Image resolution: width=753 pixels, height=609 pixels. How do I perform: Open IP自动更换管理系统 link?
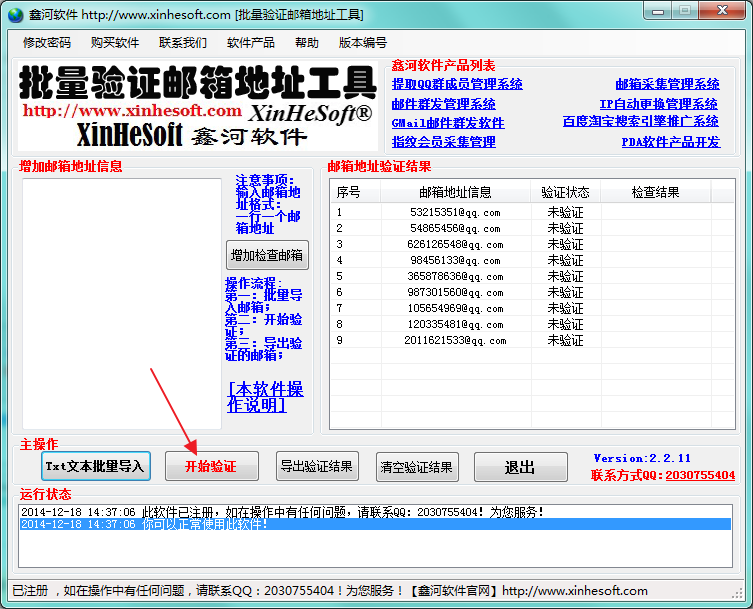pyautogui.click(x=658, y=104)
